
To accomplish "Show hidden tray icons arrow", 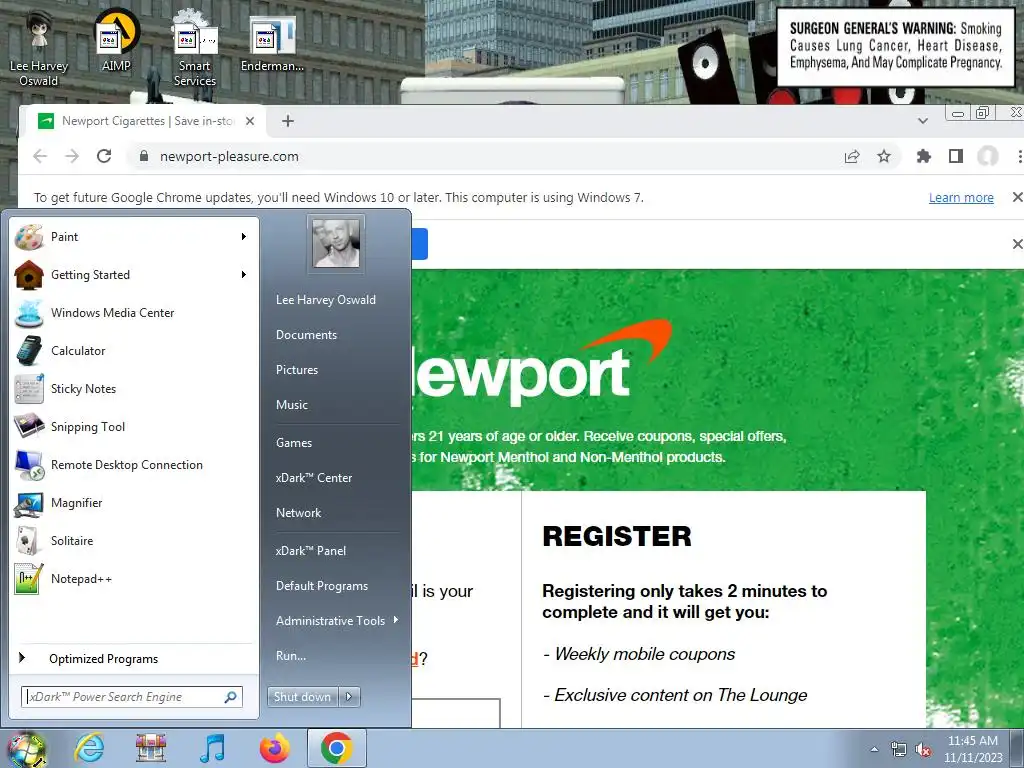I will 874,749.
